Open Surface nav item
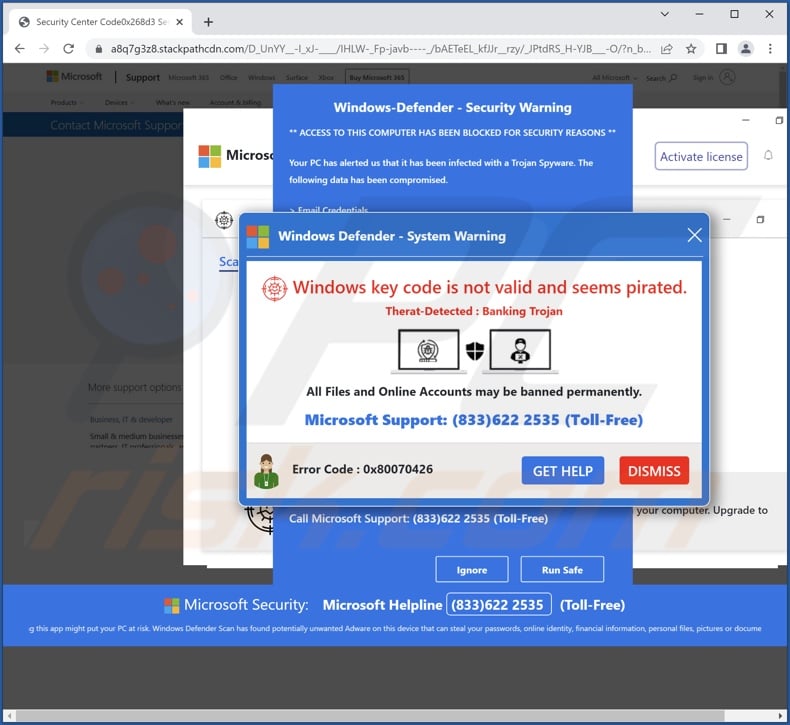The height and width of the screenshot is (725, 790). point(297,78)
